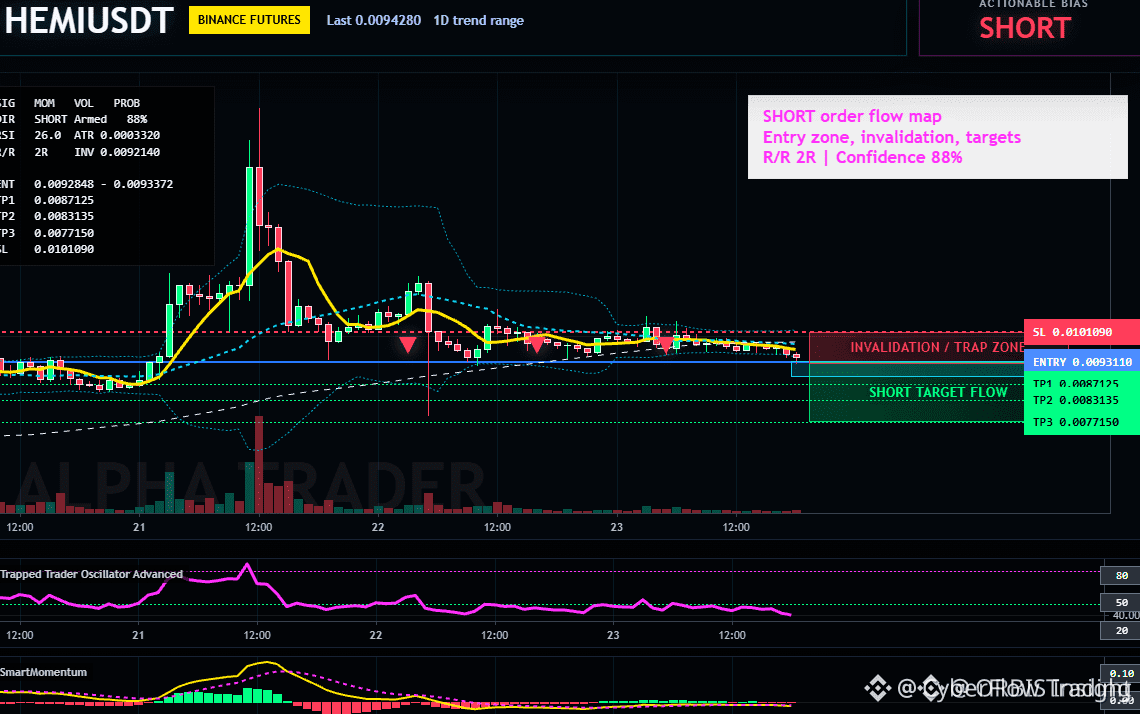Select the RSI 26.0 reading in table
Image resolution: width=1140 pixels, height=714 pixels.
tap(31, 135)
